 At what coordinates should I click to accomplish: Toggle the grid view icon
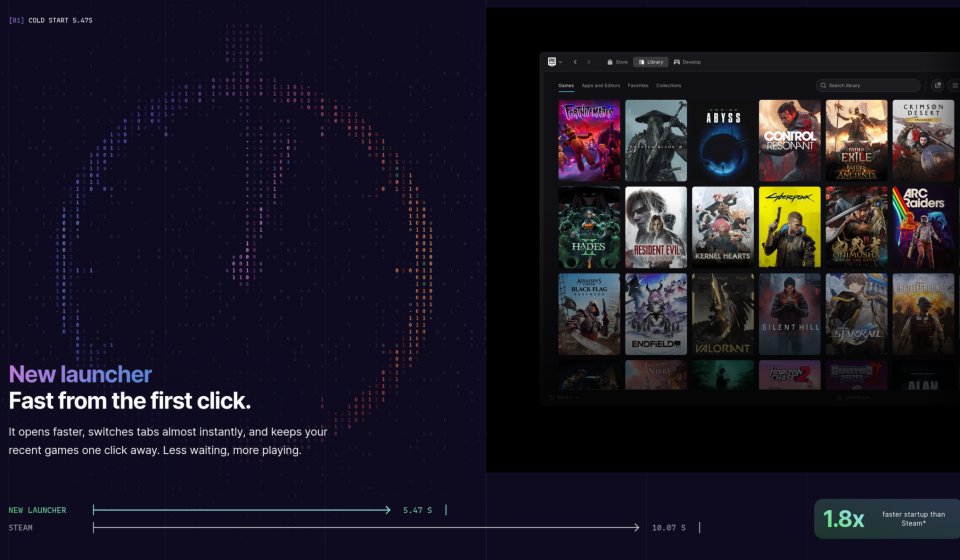[x=954, y=86]
